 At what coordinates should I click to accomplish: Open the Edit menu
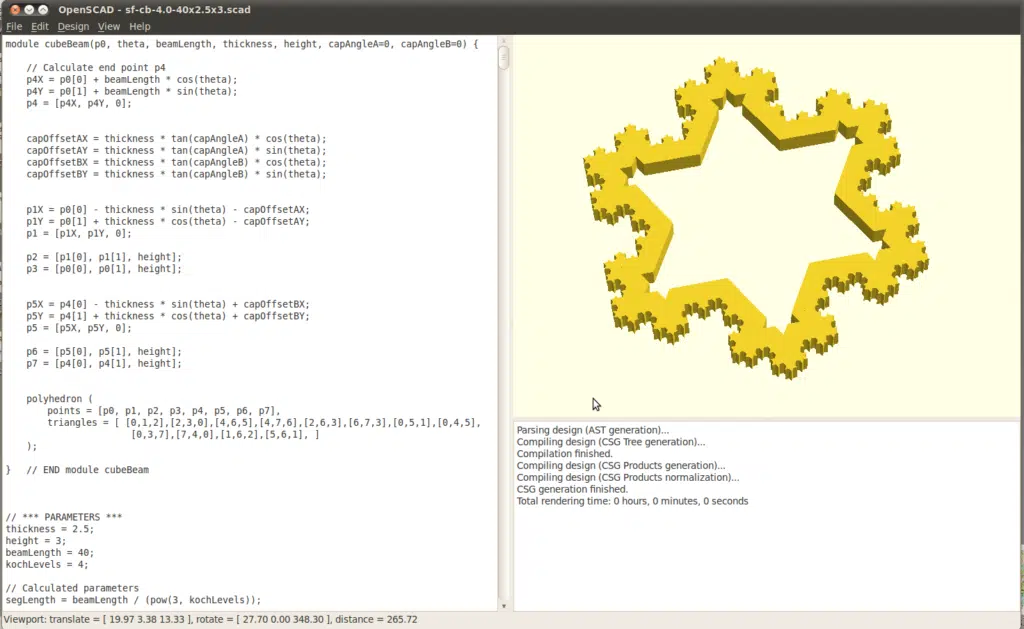pos(39,26)
